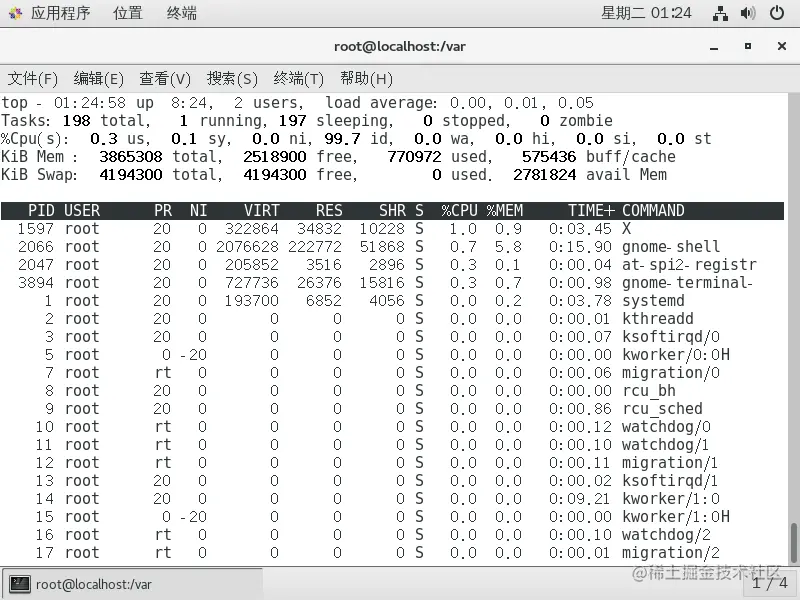Viewport: 800px width, 600px height.
Task: Click the watchdog/0 command text
Action: [666, 427]
